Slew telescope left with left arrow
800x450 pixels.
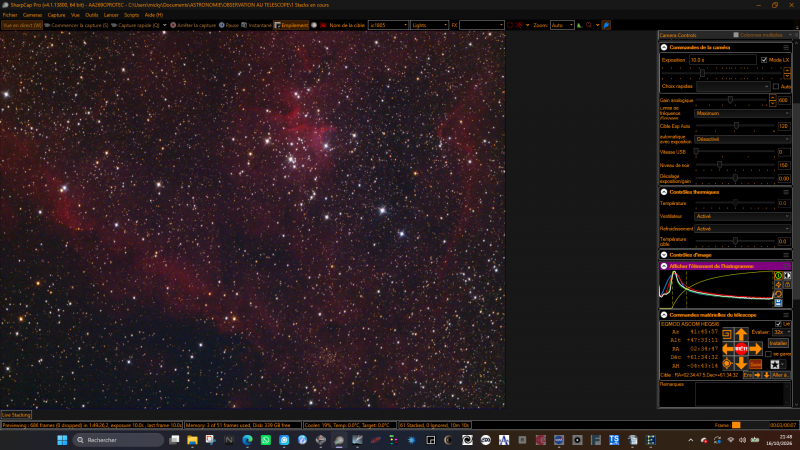(x=728, y=348)
